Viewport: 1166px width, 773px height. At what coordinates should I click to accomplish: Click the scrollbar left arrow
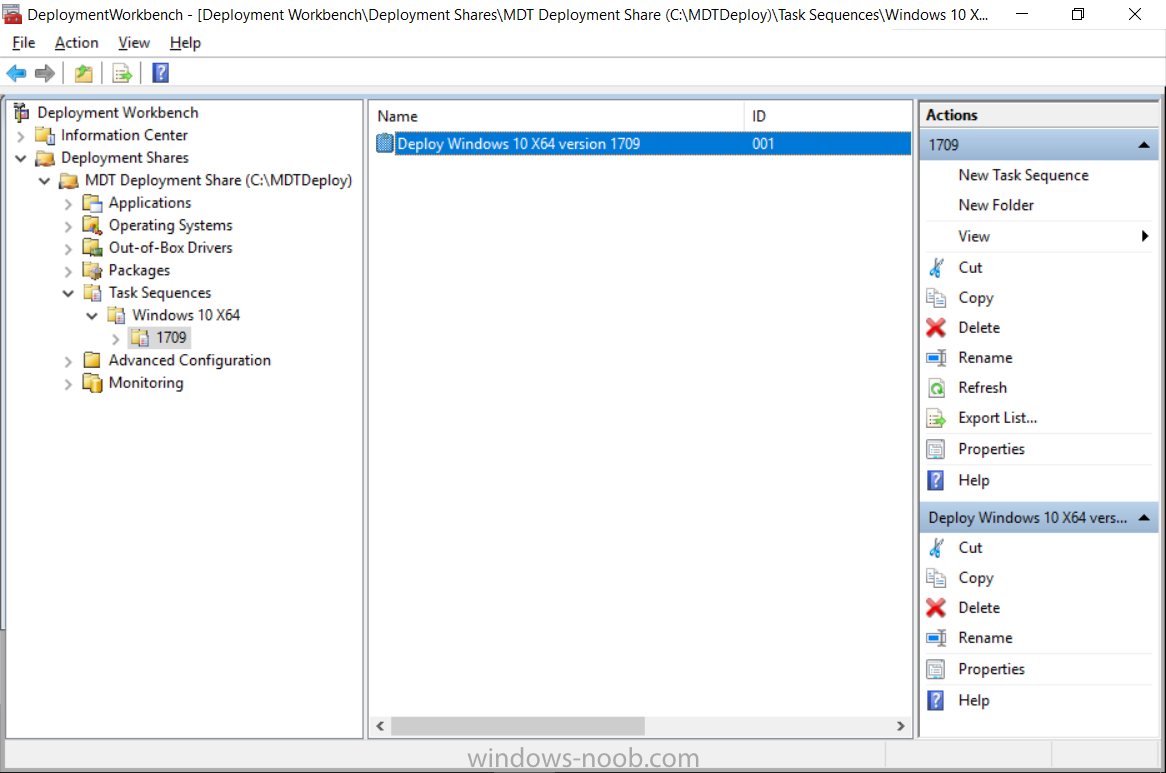pyautogui.click(x=380, y=725)
